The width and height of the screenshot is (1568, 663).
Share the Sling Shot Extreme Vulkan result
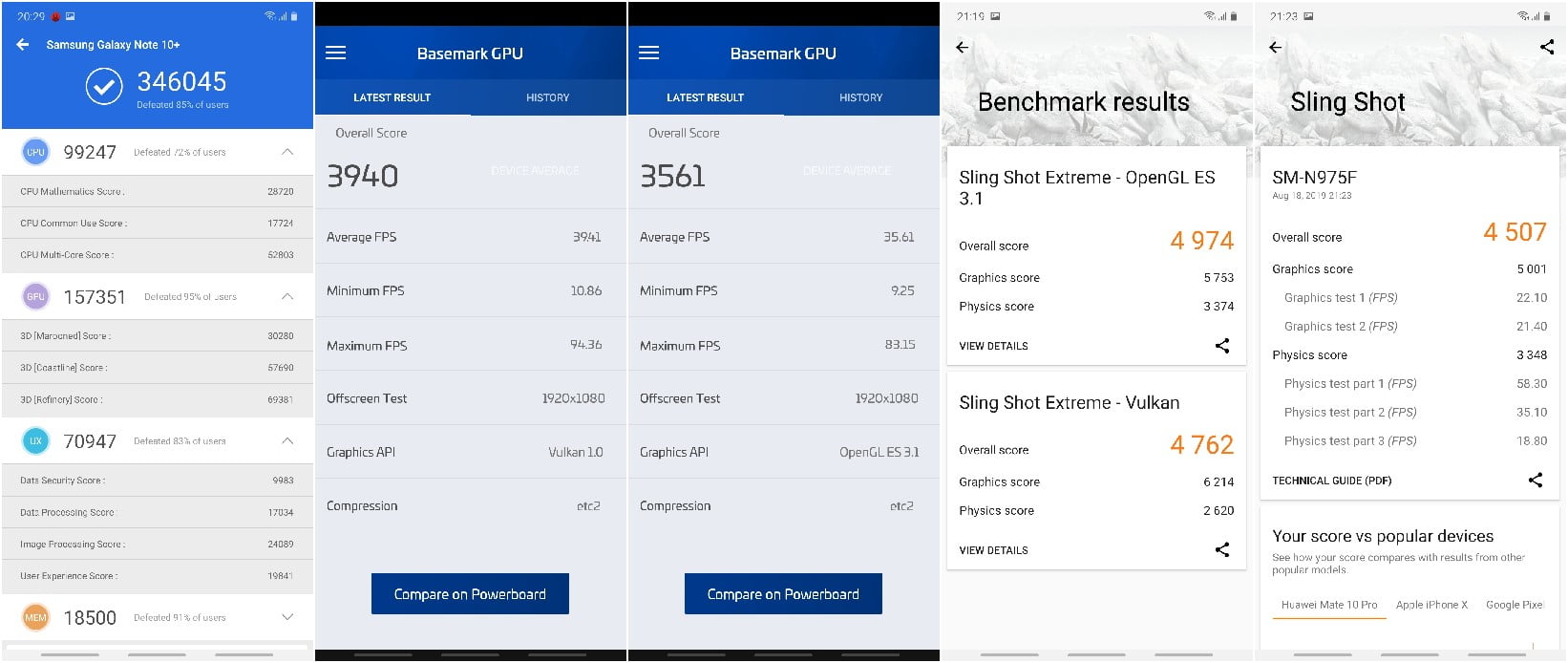pyautogui.click(x=1222, y=549)
